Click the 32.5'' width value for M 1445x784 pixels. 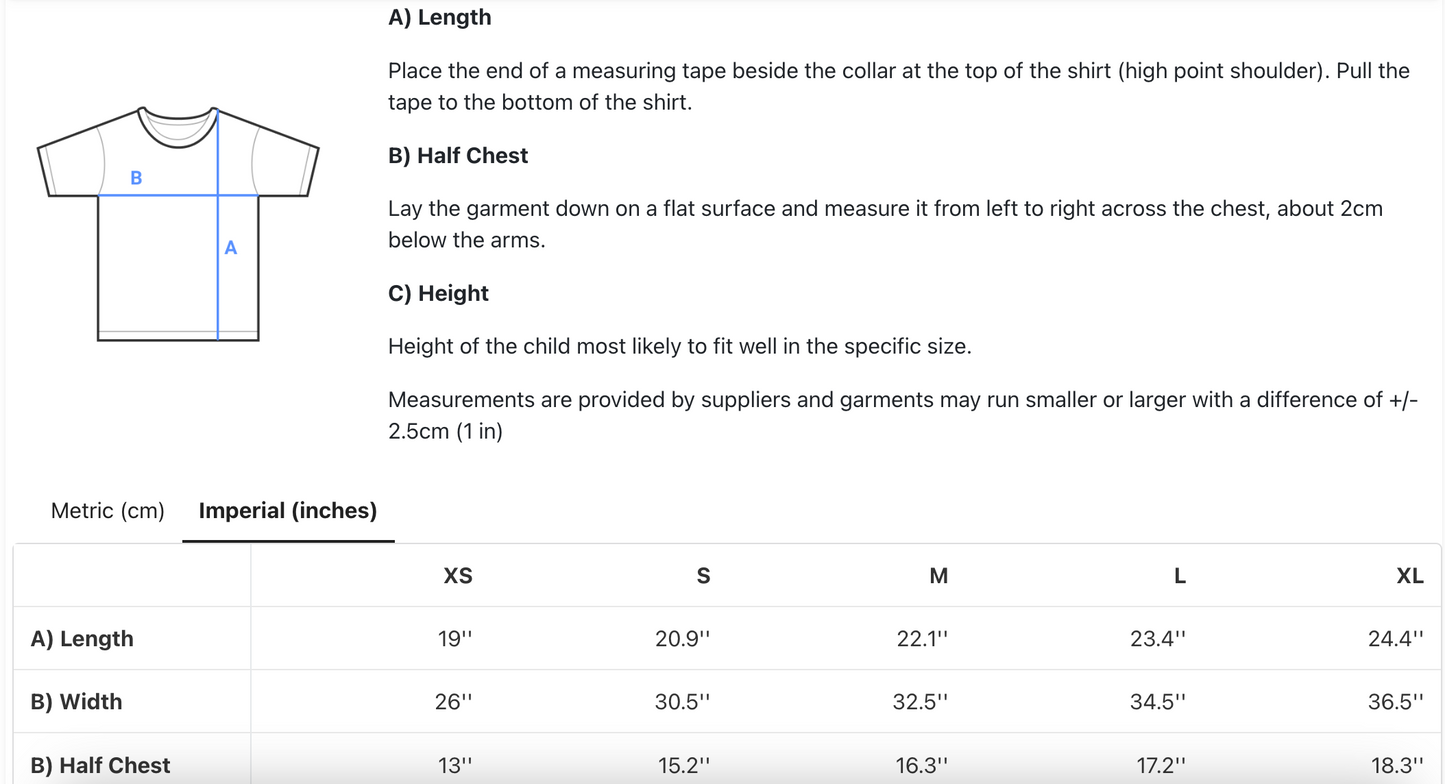click(920, 702)
